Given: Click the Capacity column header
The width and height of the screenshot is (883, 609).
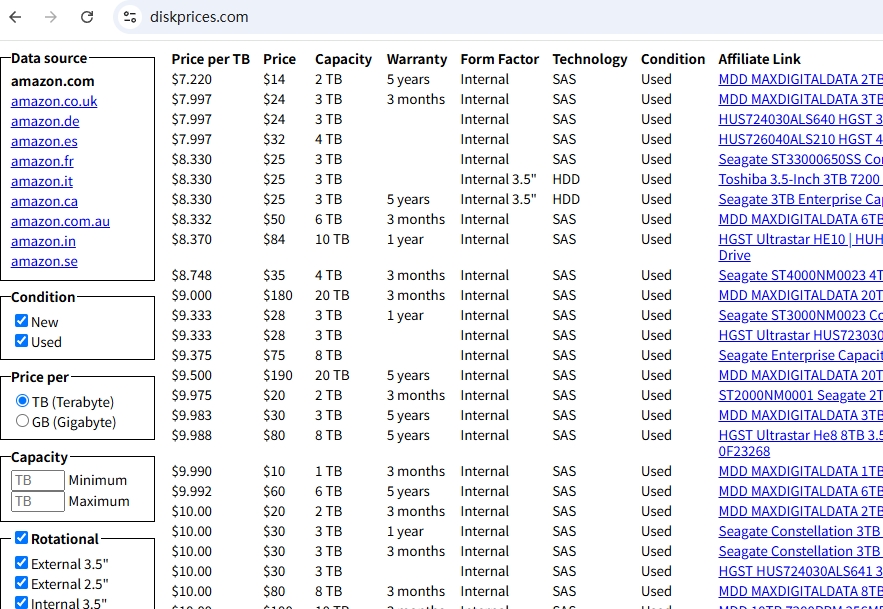Looking at the screenshot, I should point(344,59).
